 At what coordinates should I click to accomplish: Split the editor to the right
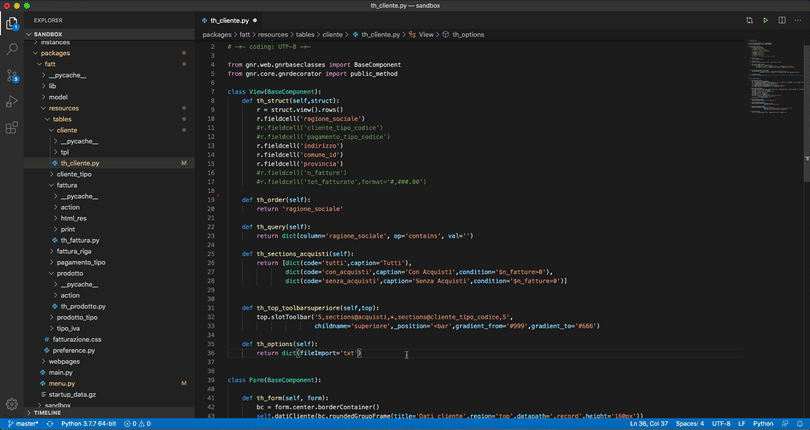point(782,20)
